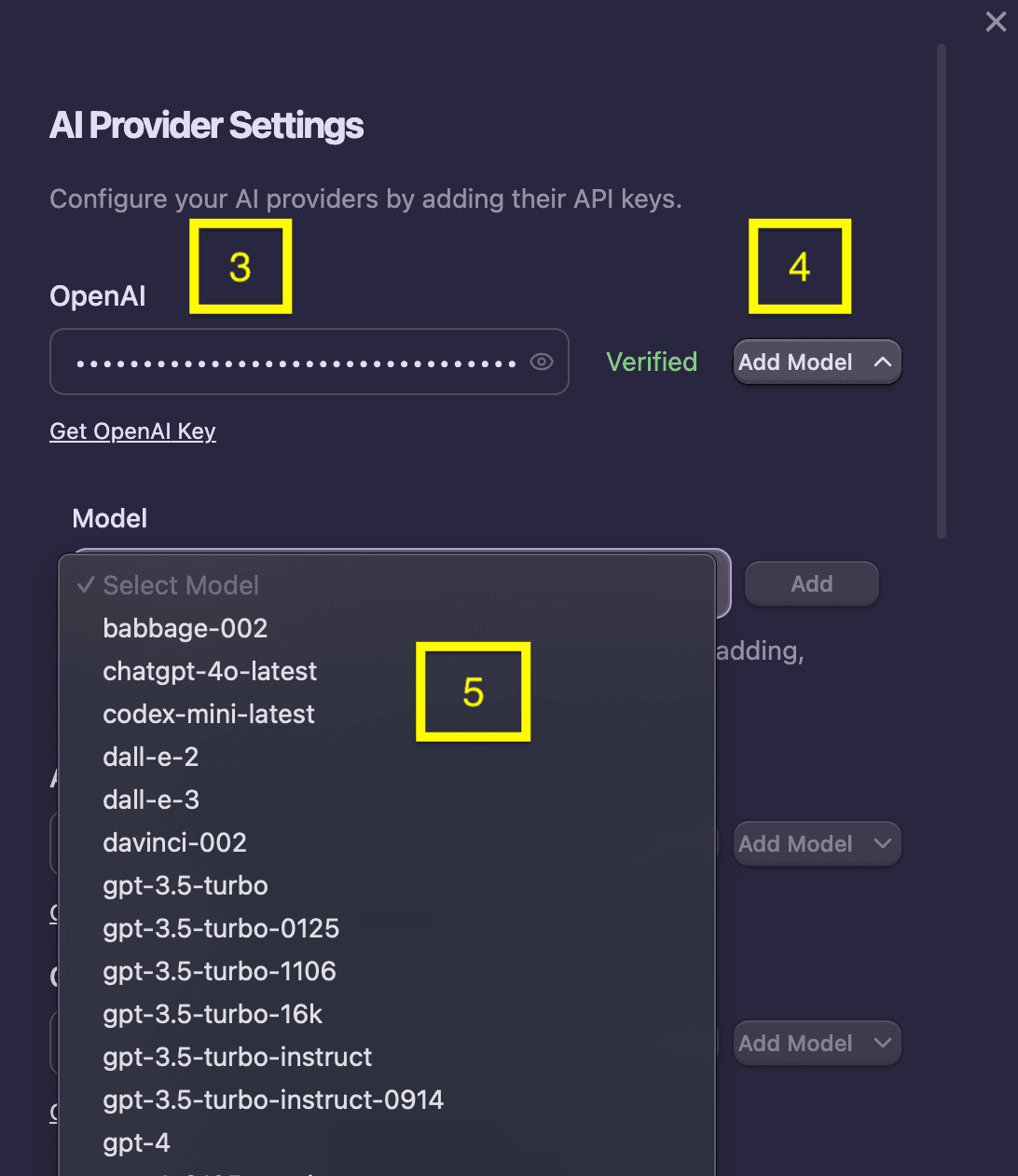Click the Add button beside the model selector
Image resolution: width=1018 pixels, height=1176 pixels.
[811, 583]
